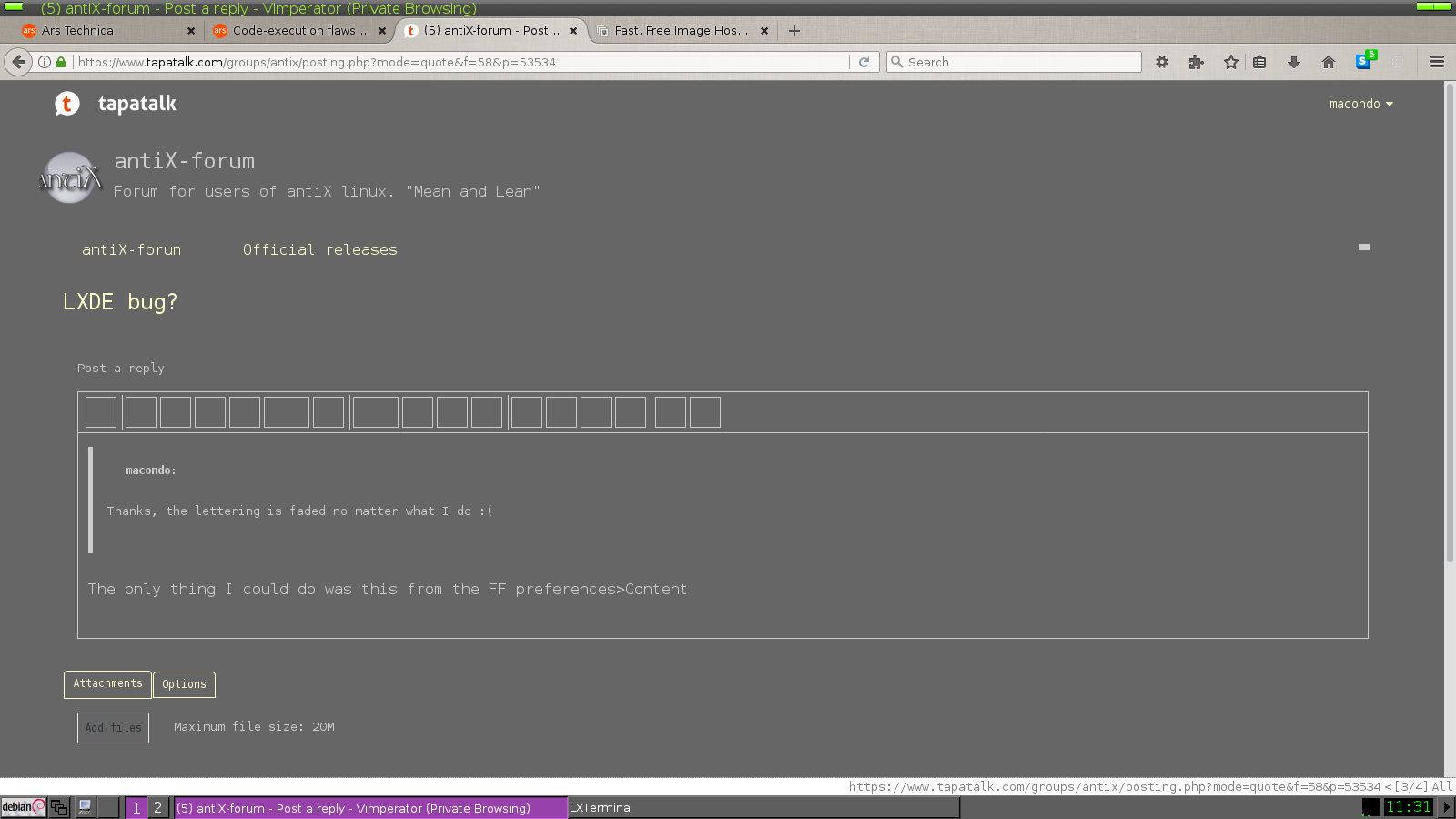Click the 'Post a reply' label
This screenshot has height=819, width=1456.
[121, 369]
